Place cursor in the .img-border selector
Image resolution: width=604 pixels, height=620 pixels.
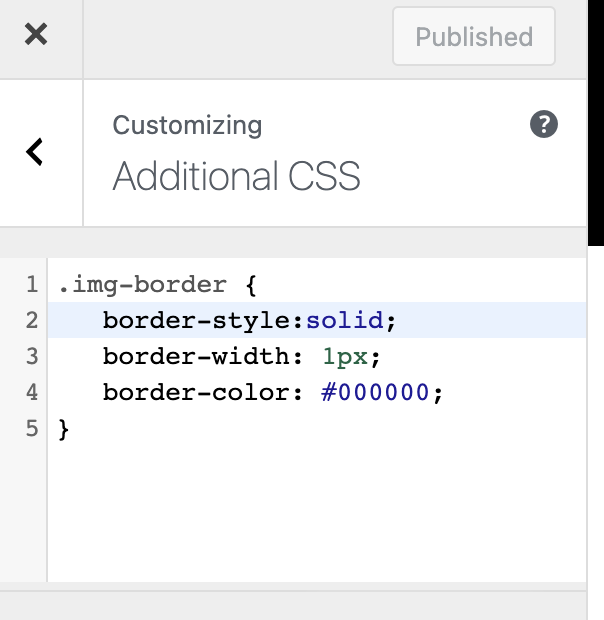click(142, 285)
